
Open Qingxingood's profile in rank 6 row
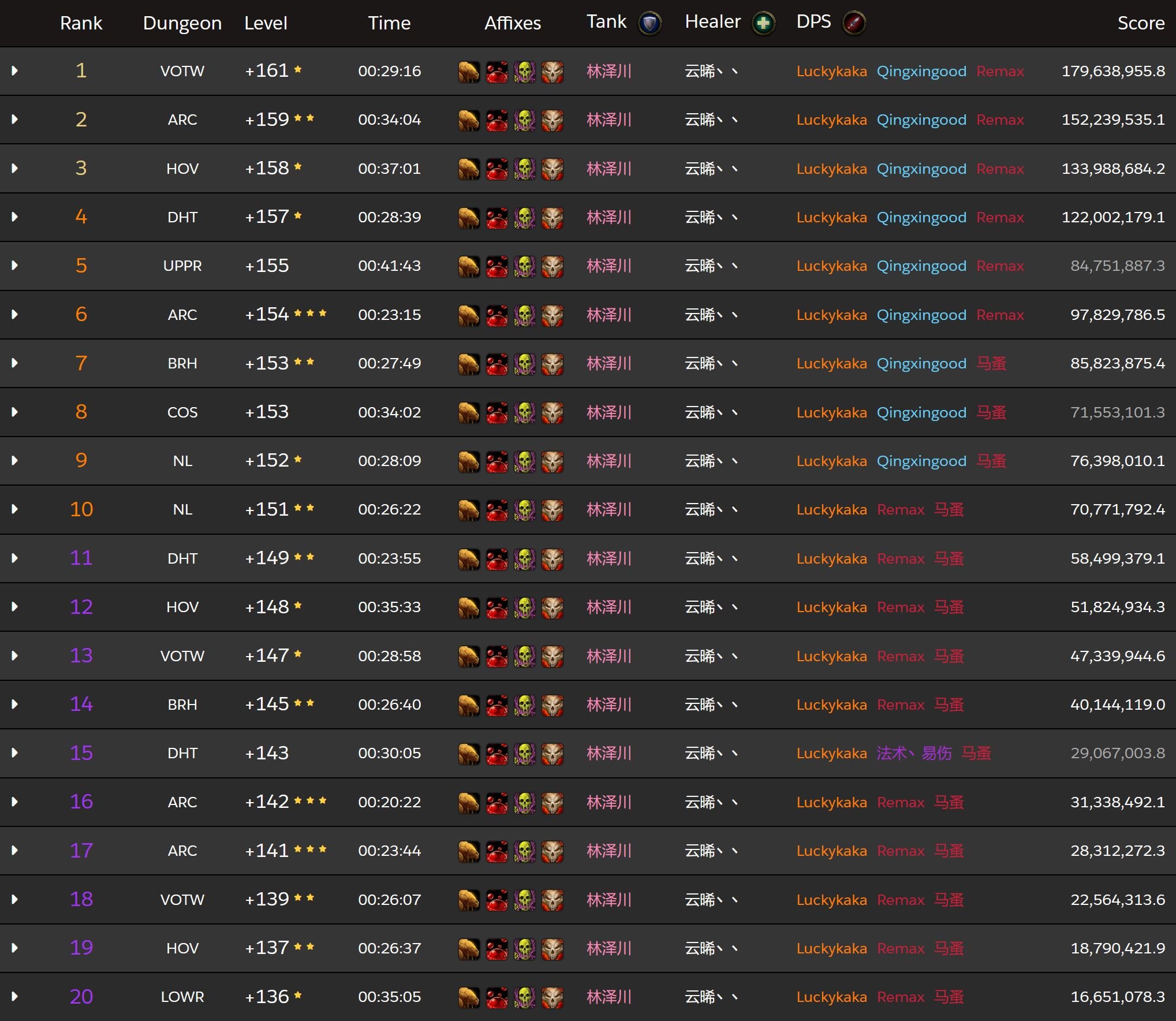click(921, 315)
